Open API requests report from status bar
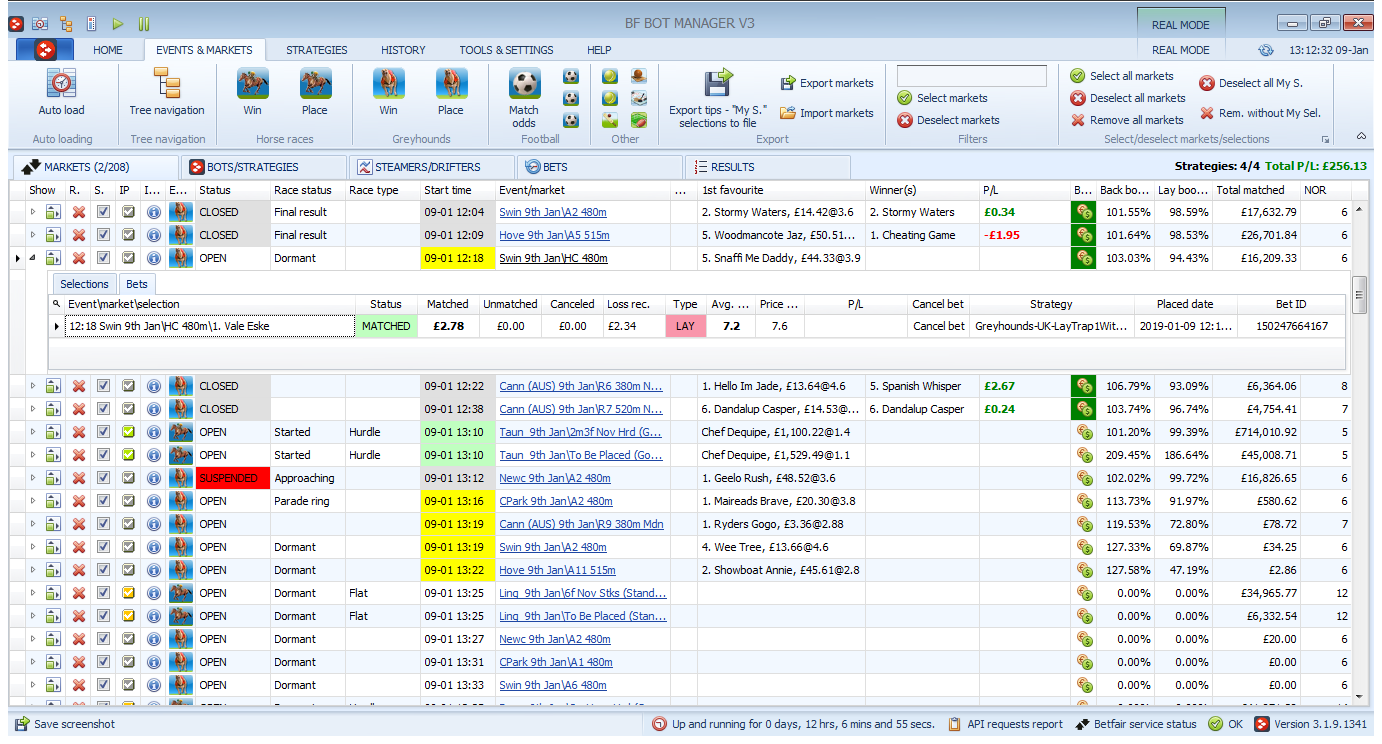The image size is (1382, 744). click(x=1005, y=724)
